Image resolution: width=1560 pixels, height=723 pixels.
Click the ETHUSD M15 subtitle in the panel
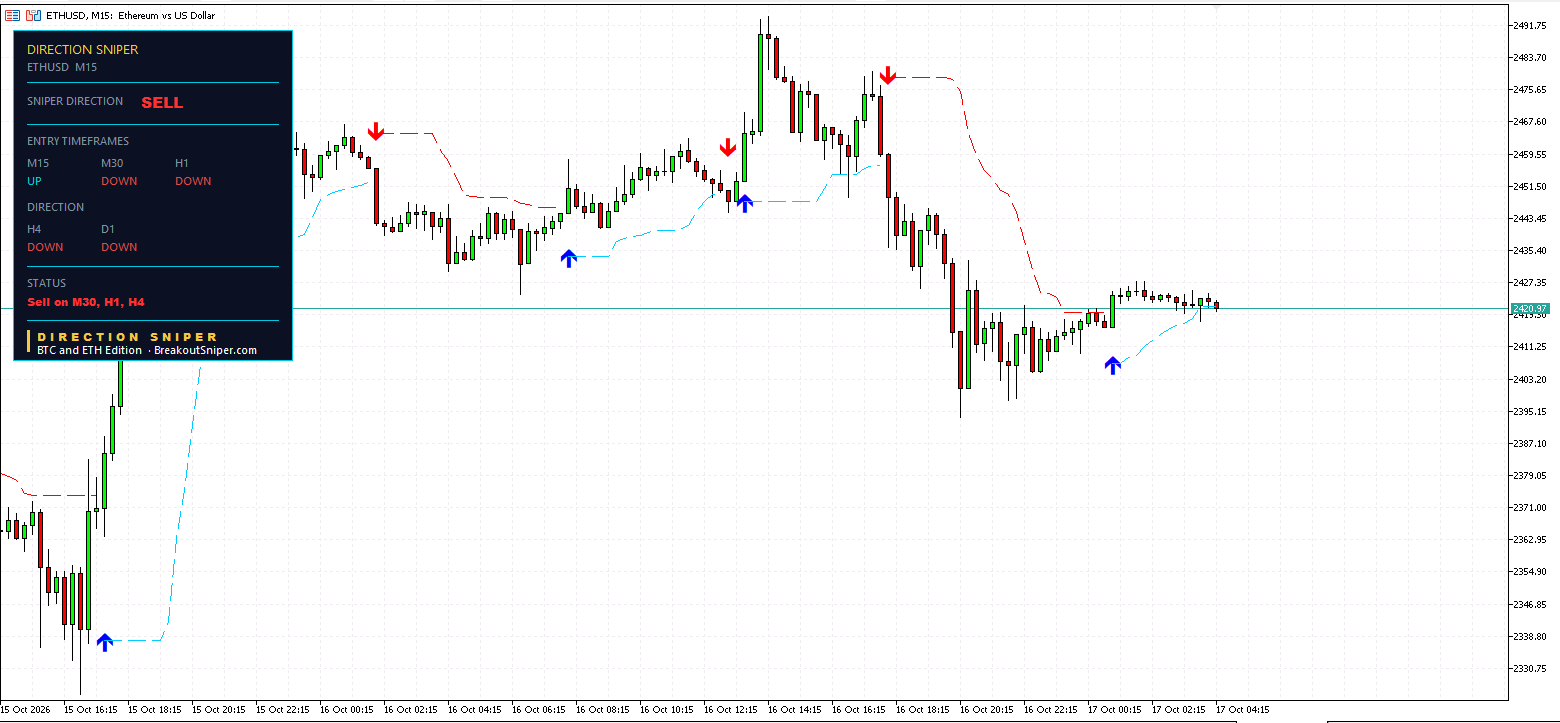tap(62, 67)
